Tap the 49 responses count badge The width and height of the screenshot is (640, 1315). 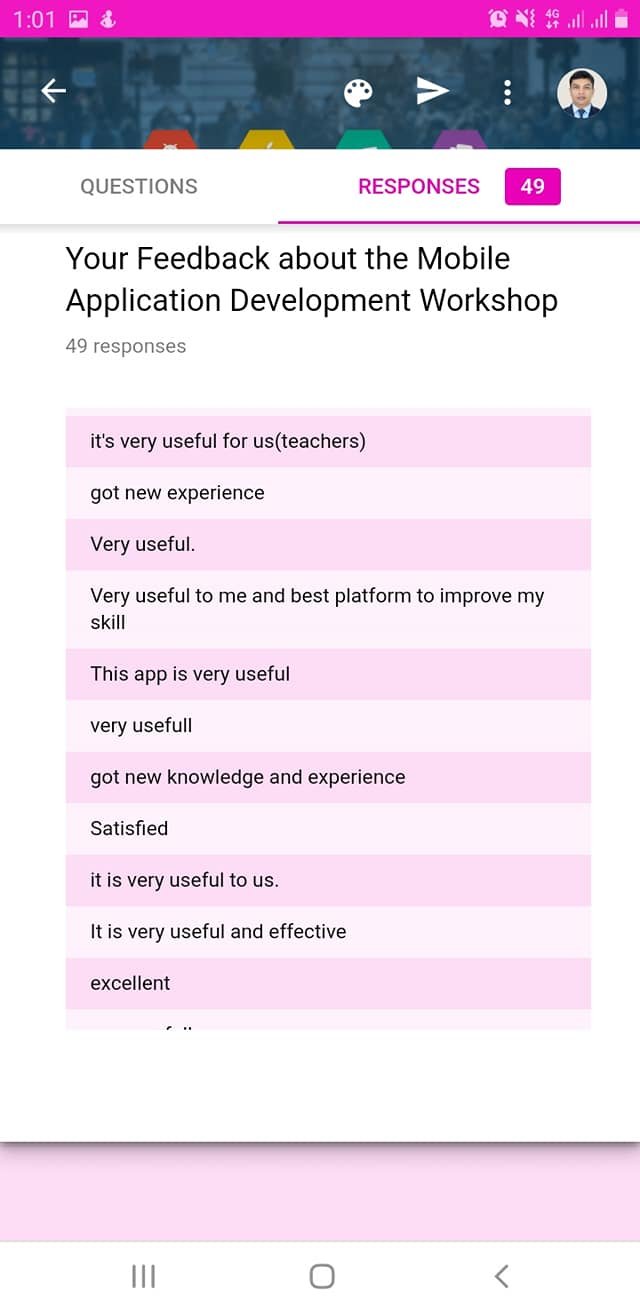pyautogui.click(x=532, y=187)
